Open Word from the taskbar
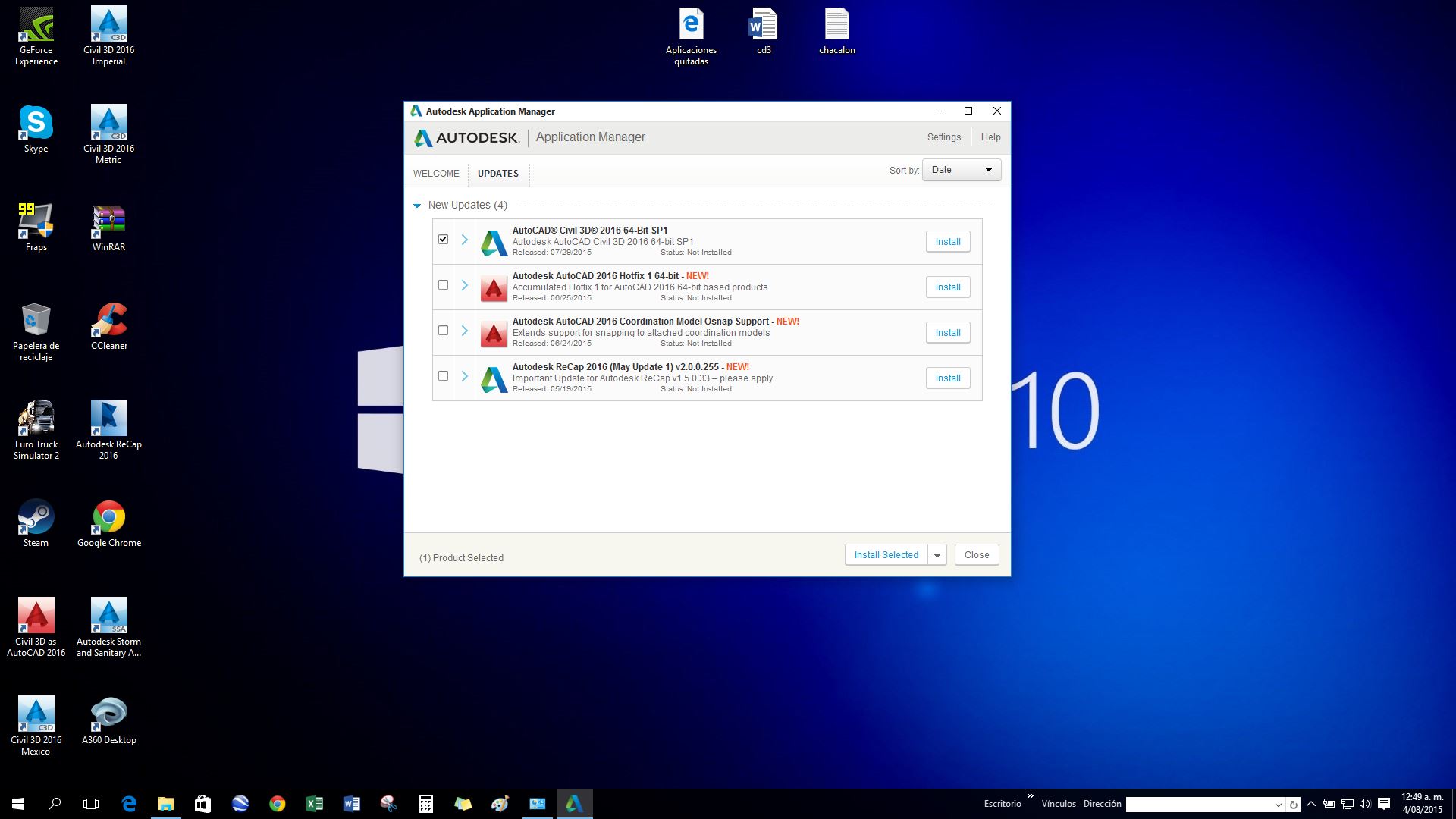The width and height of the screenshot is (1456, 819). click(x=351, y=804)
